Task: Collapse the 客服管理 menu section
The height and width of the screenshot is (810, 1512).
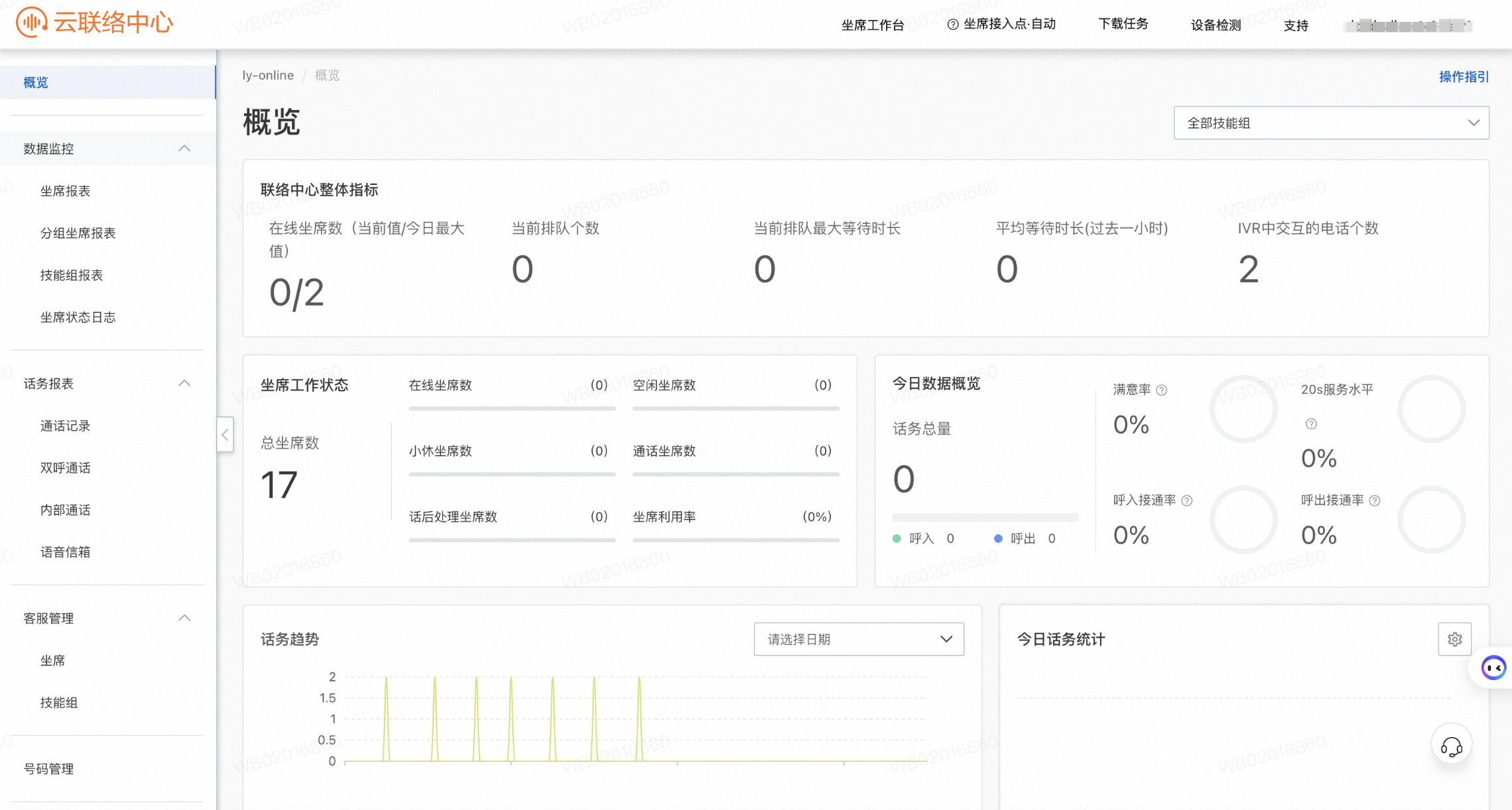Action: (x=184, y=618)
